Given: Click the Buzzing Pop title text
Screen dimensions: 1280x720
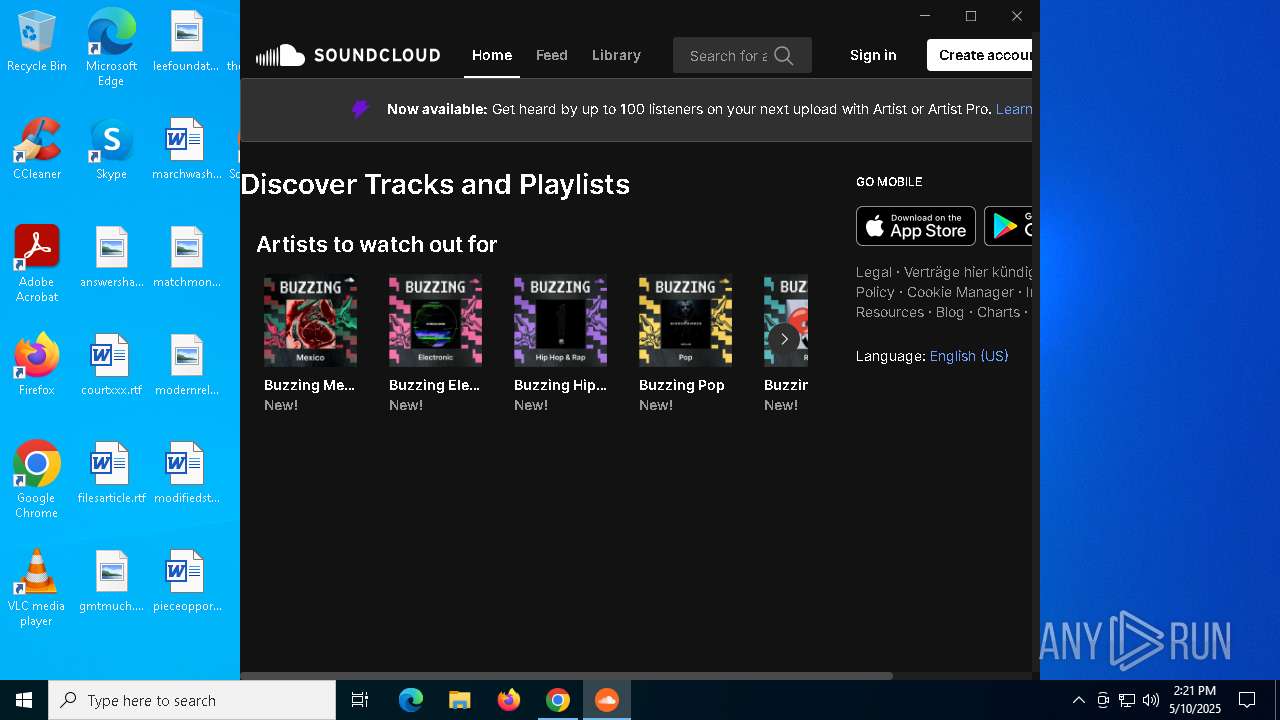Looking at the screenshot, I should tap(682, 385).
